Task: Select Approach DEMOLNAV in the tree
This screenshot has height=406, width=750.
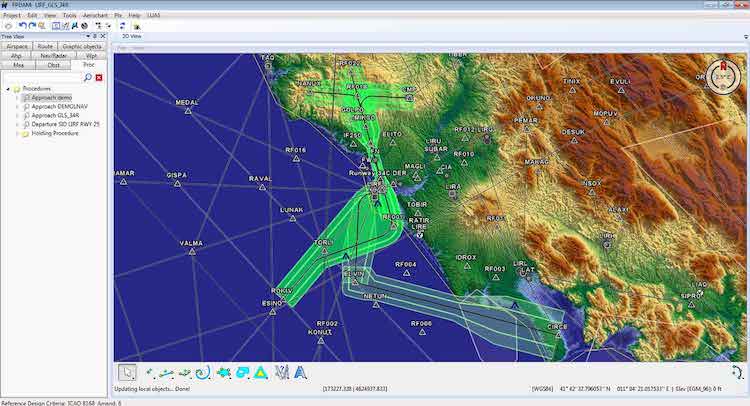Action: pyautogui.click(x=59, y=107)
